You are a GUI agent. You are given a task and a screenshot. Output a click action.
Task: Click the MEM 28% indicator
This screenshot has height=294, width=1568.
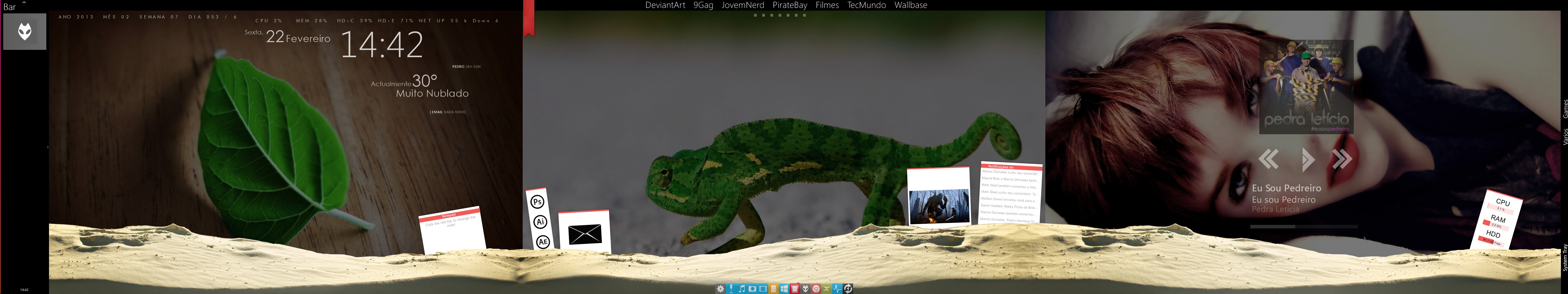tap(312, 21)
